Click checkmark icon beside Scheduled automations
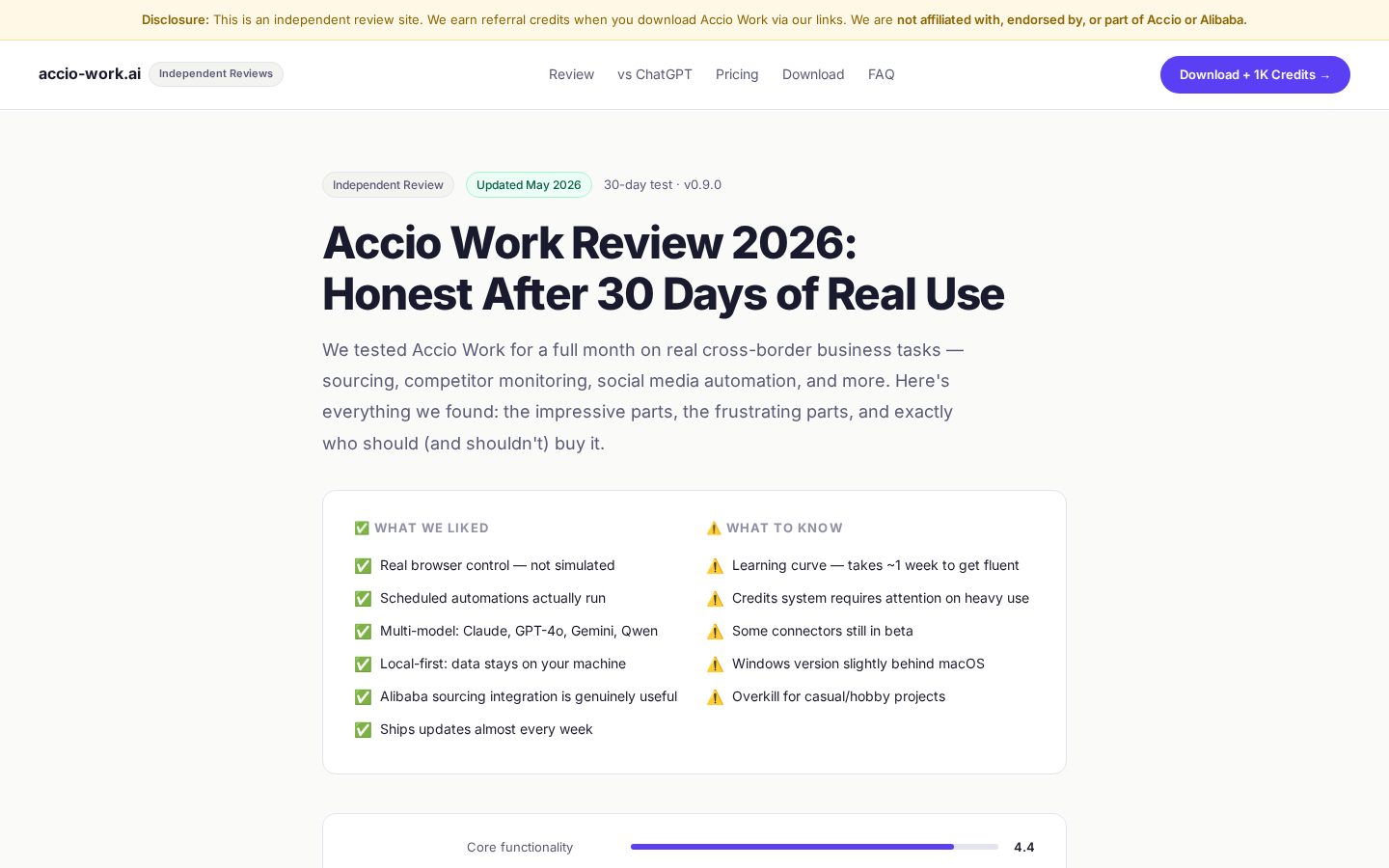This screenshot has height=868, width=1389. [x=363, y=599]
